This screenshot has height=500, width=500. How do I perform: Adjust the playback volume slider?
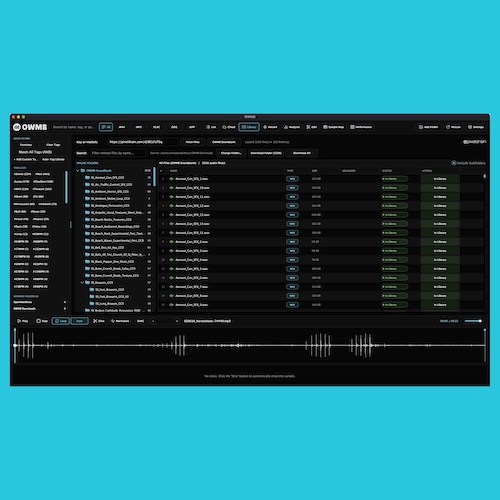tap(473, 321)
